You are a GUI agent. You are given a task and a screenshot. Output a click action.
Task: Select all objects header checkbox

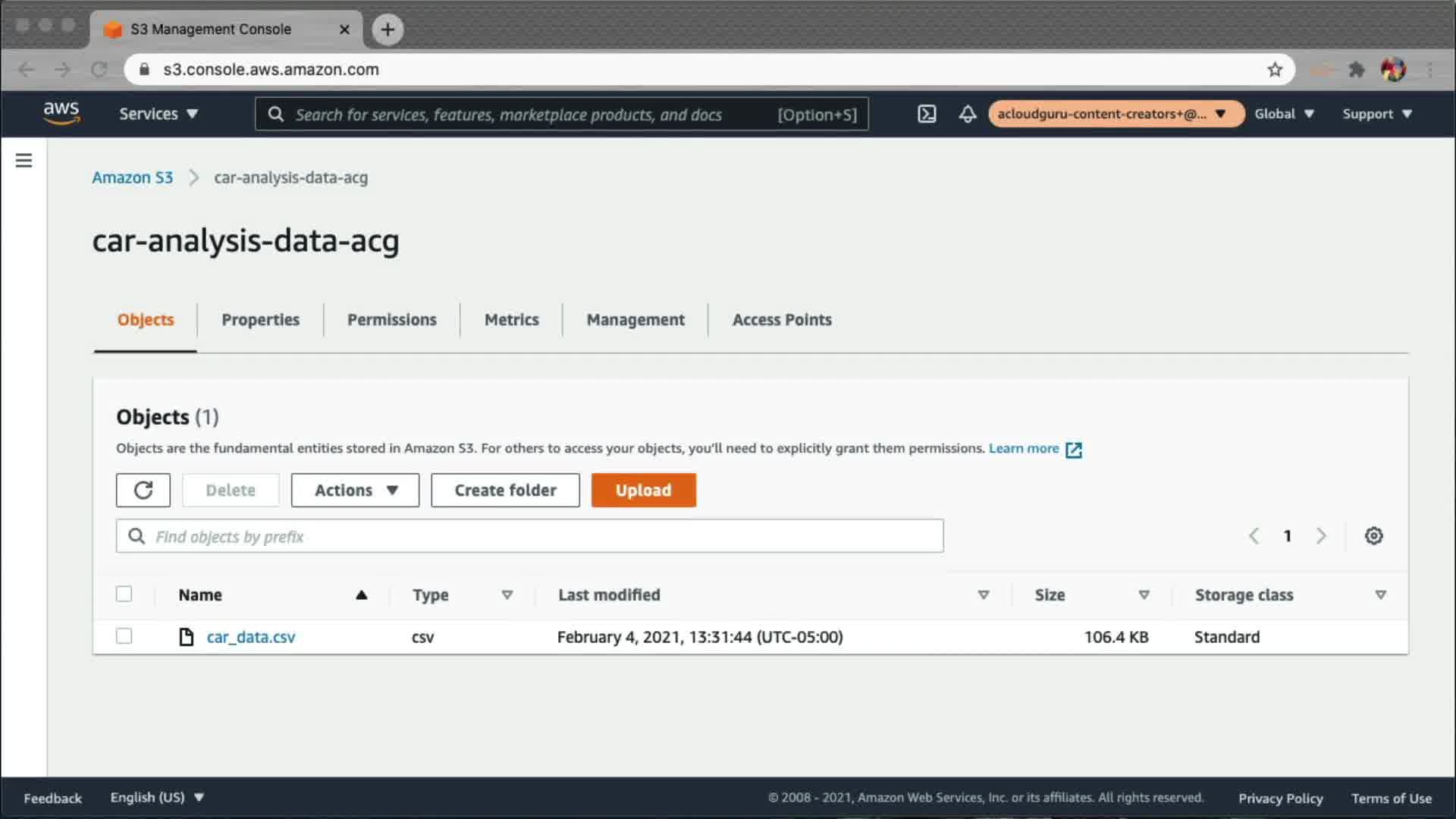[x=124, y=594]
